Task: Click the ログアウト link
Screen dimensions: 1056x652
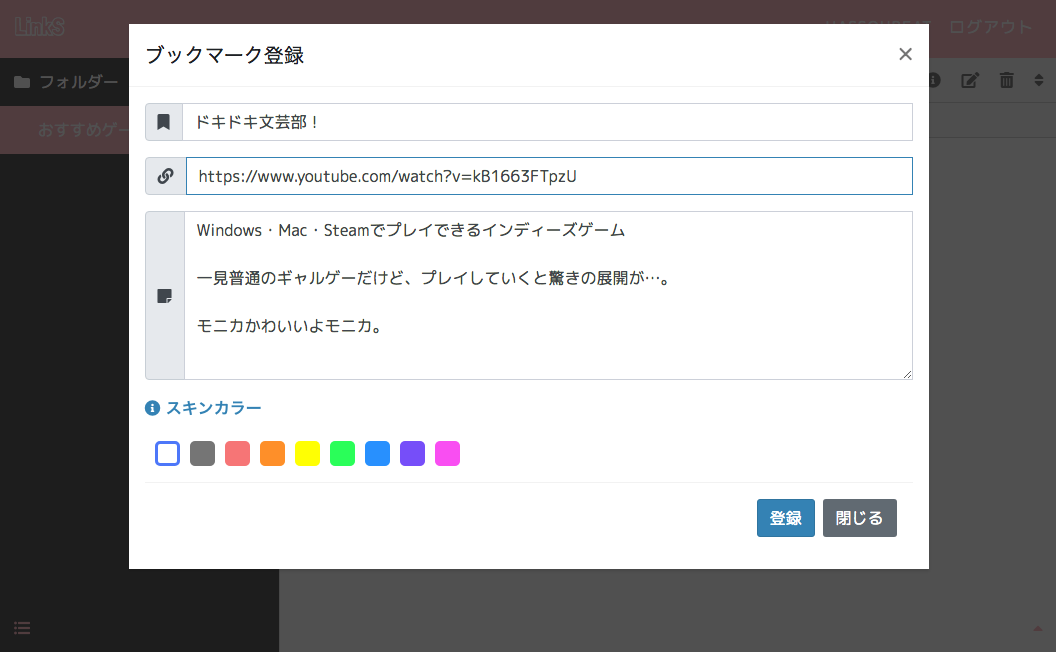Action: pos(990,27)
